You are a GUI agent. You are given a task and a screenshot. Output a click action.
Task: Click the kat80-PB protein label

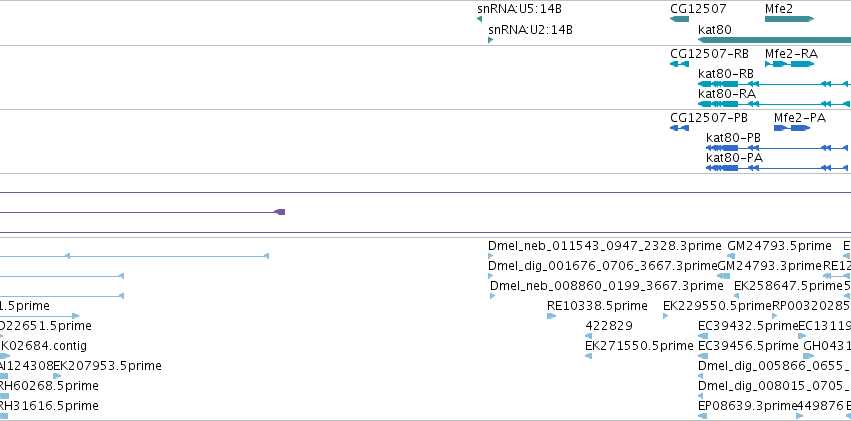[x=733, y=138]
